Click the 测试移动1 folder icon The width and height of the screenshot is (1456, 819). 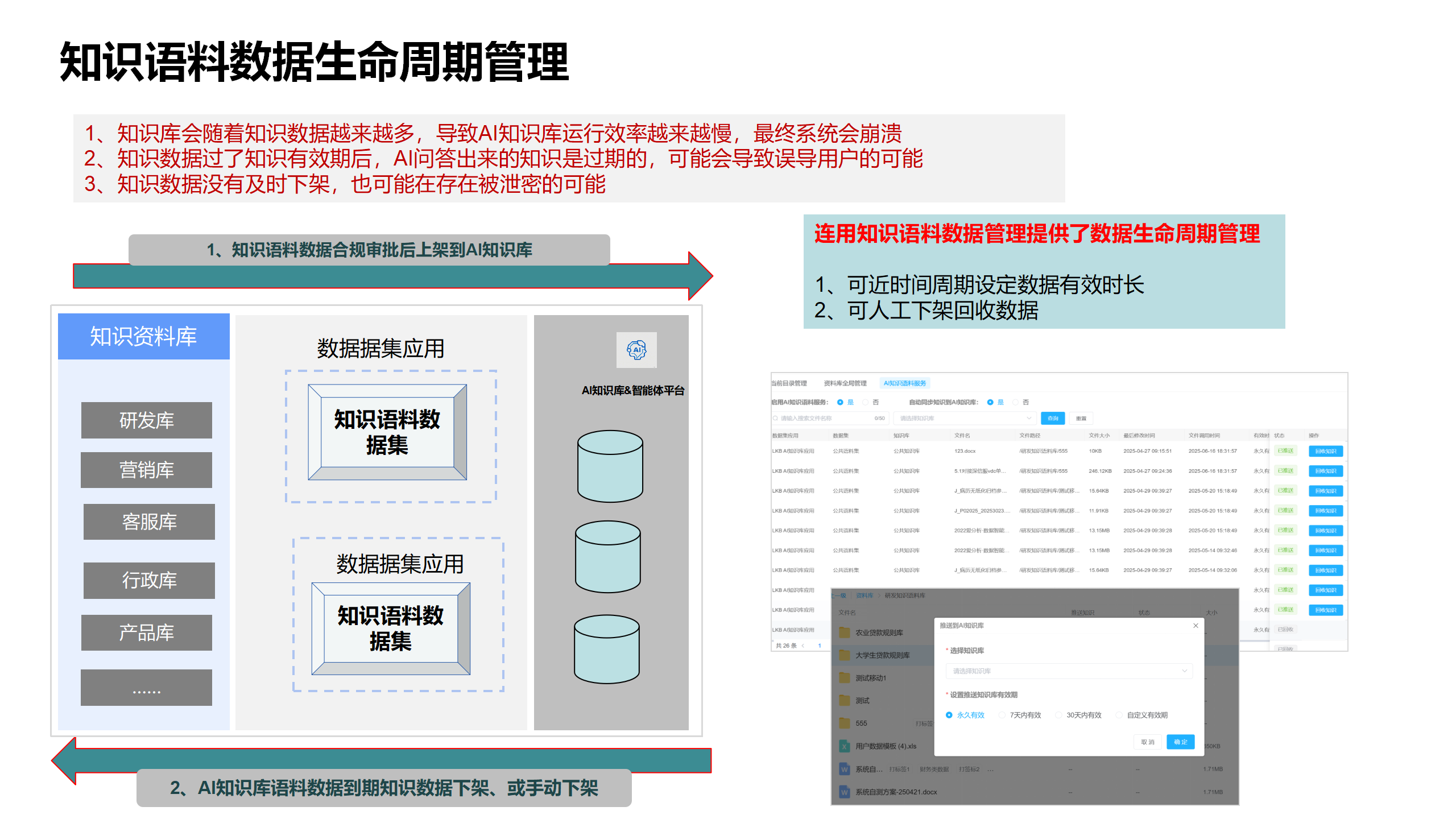[845, 678]
